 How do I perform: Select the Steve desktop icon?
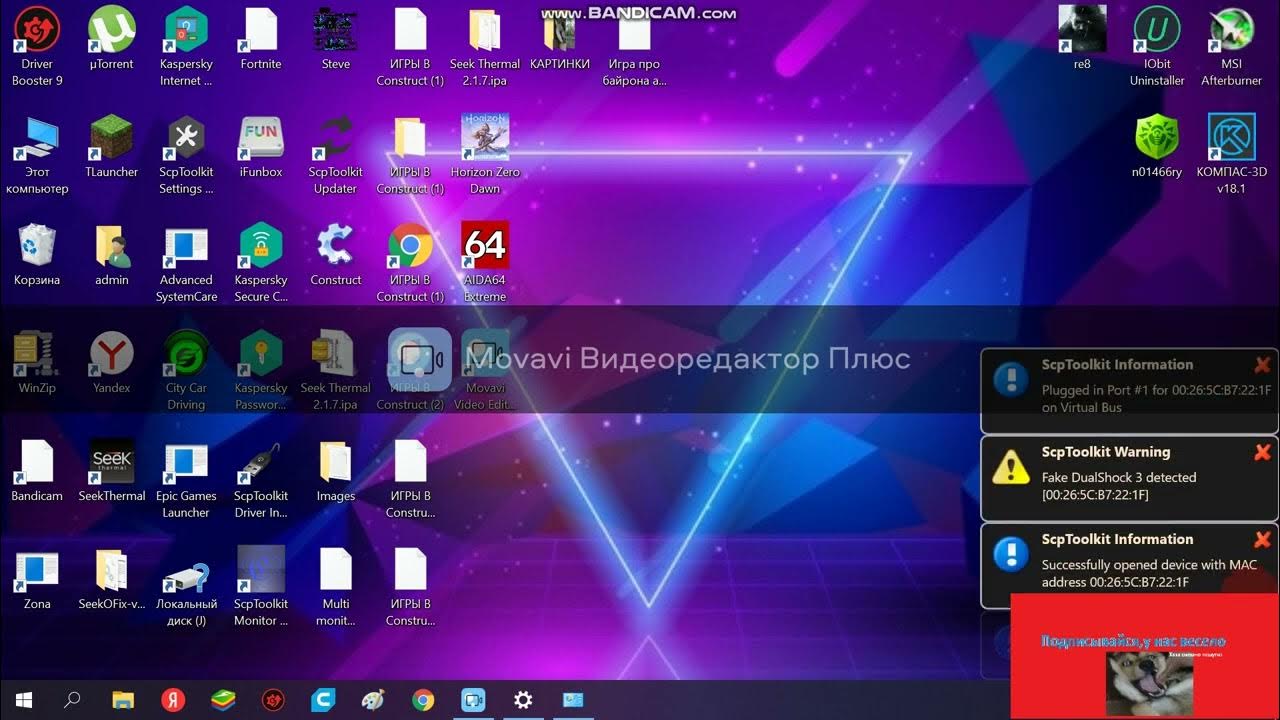336,30
